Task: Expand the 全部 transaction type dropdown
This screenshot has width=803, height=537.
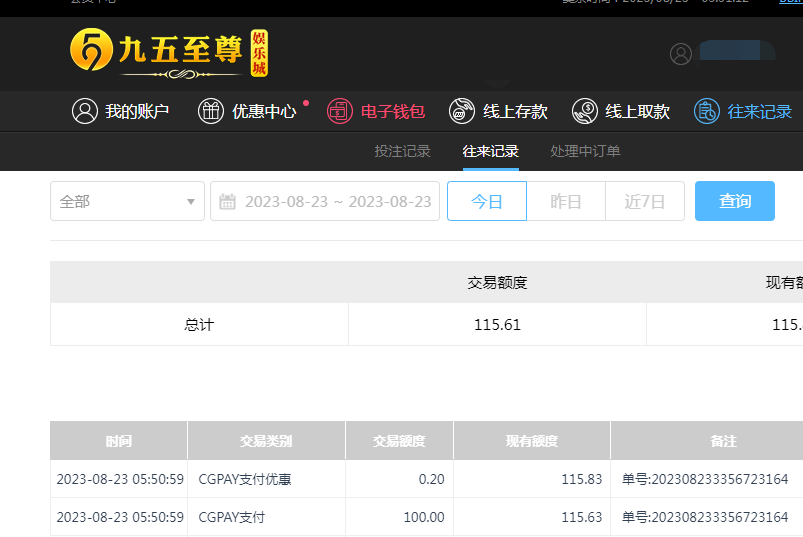Action: coord(127,201)
